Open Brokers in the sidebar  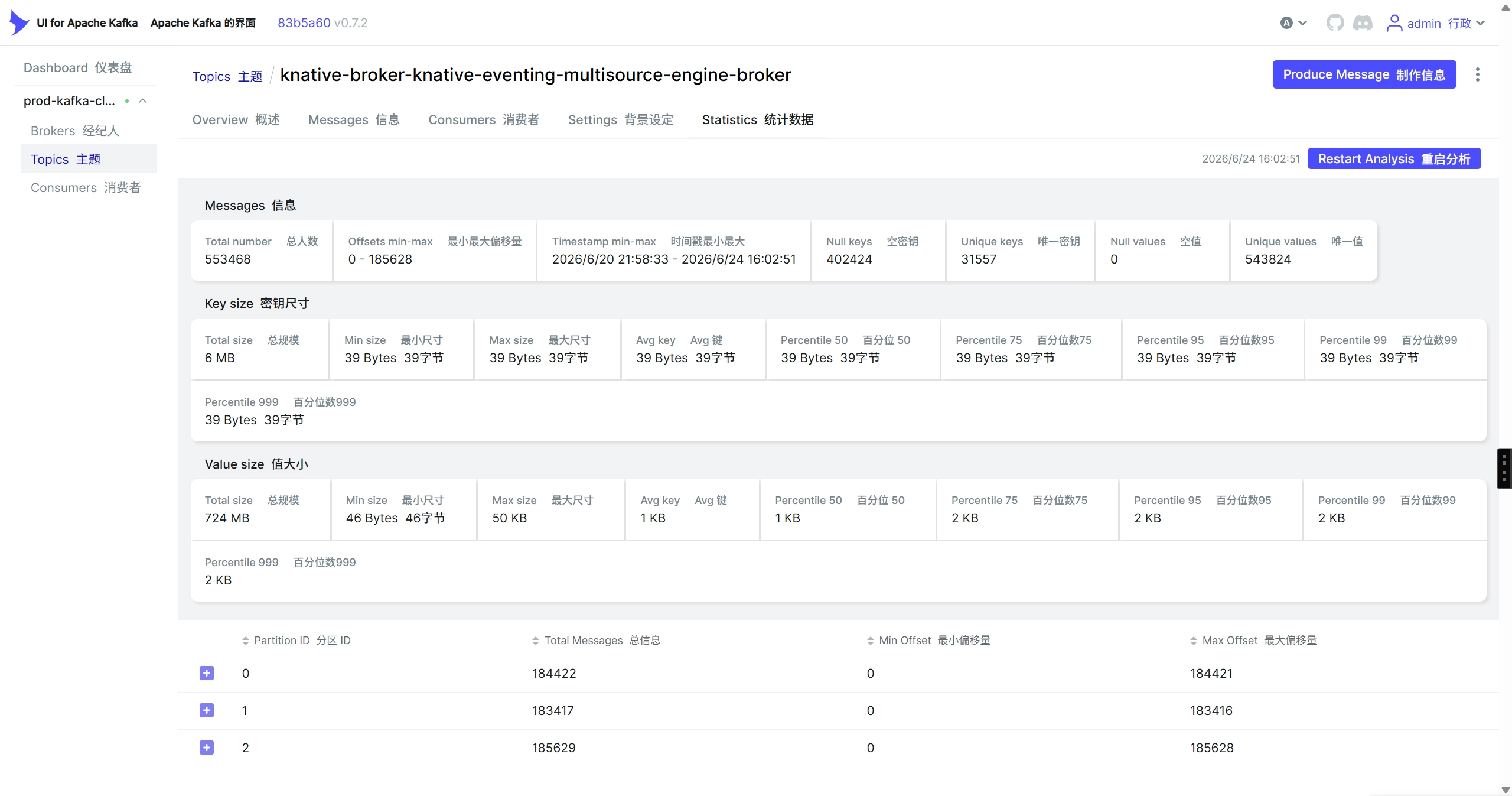(x=75, y=131)
